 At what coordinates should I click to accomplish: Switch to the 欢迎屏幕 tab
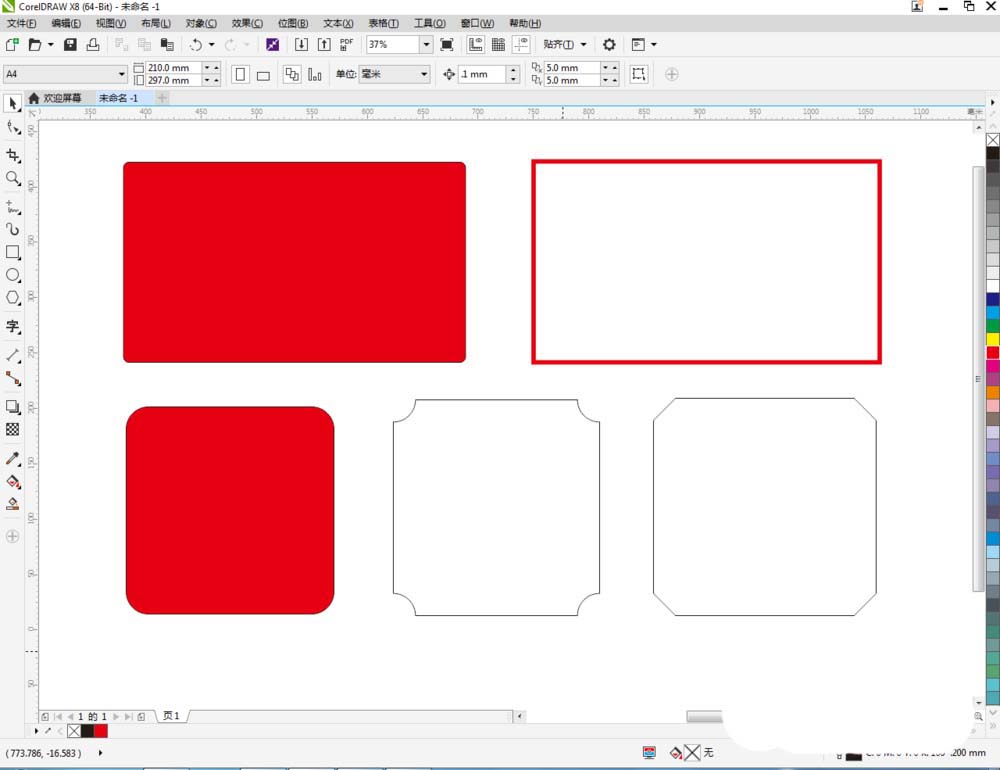55,98
